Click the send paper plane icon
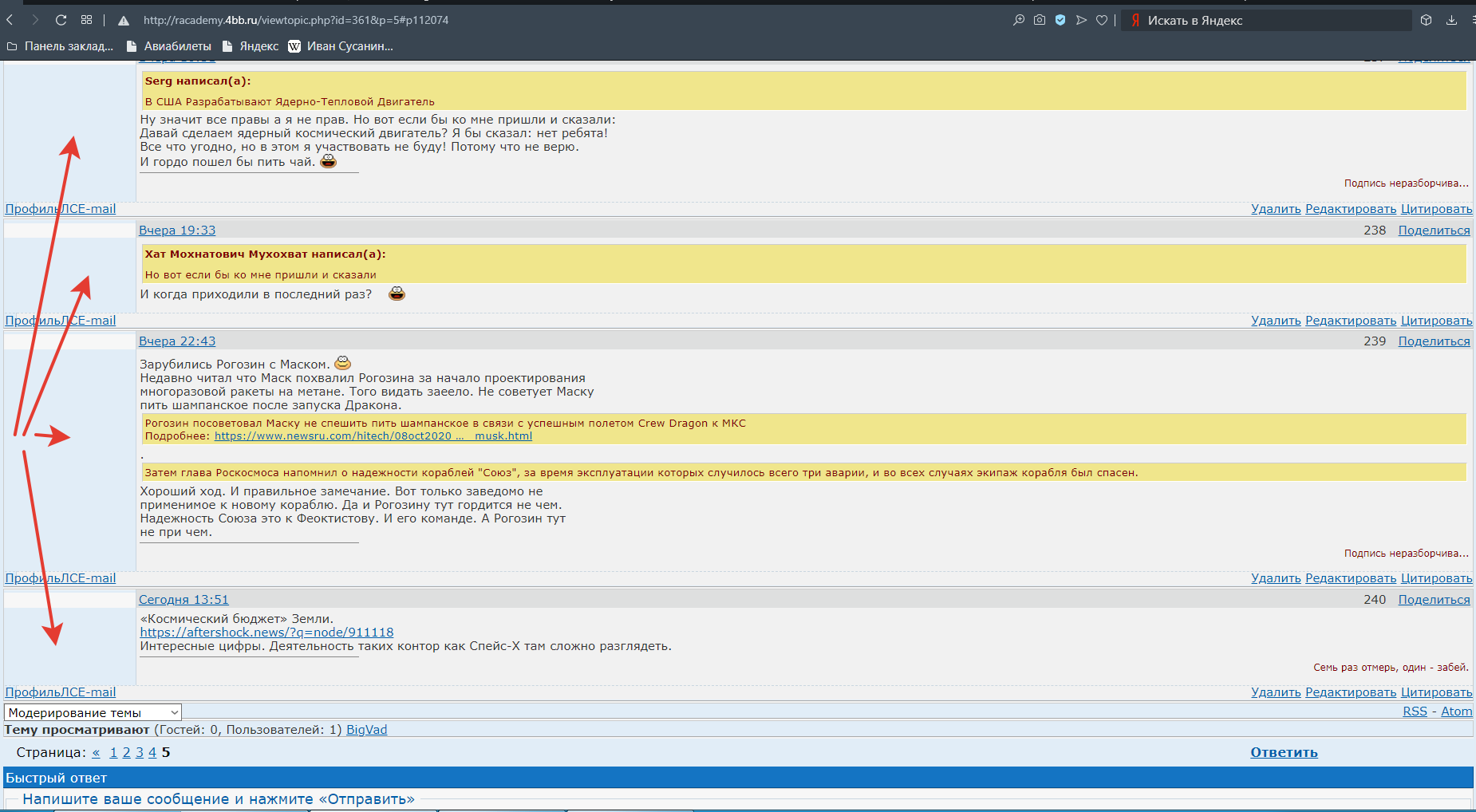 [1081, 20]
